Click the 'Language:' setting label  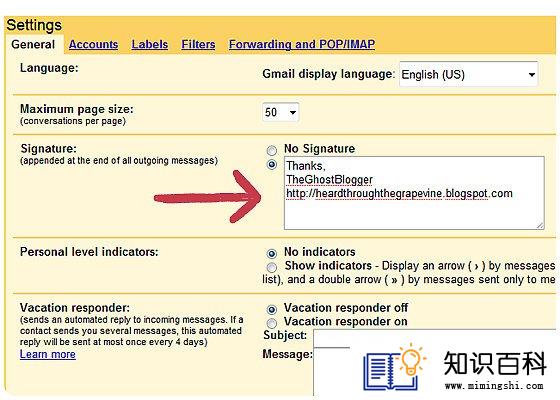[x=49, y=68]
